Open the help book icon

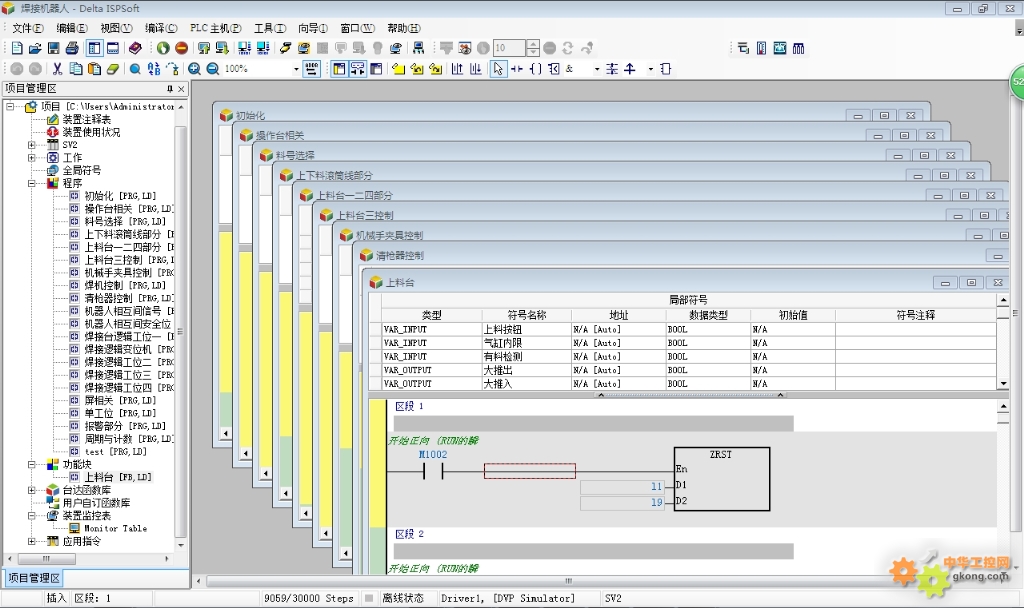pyautogui.click(x=135, y=48)
